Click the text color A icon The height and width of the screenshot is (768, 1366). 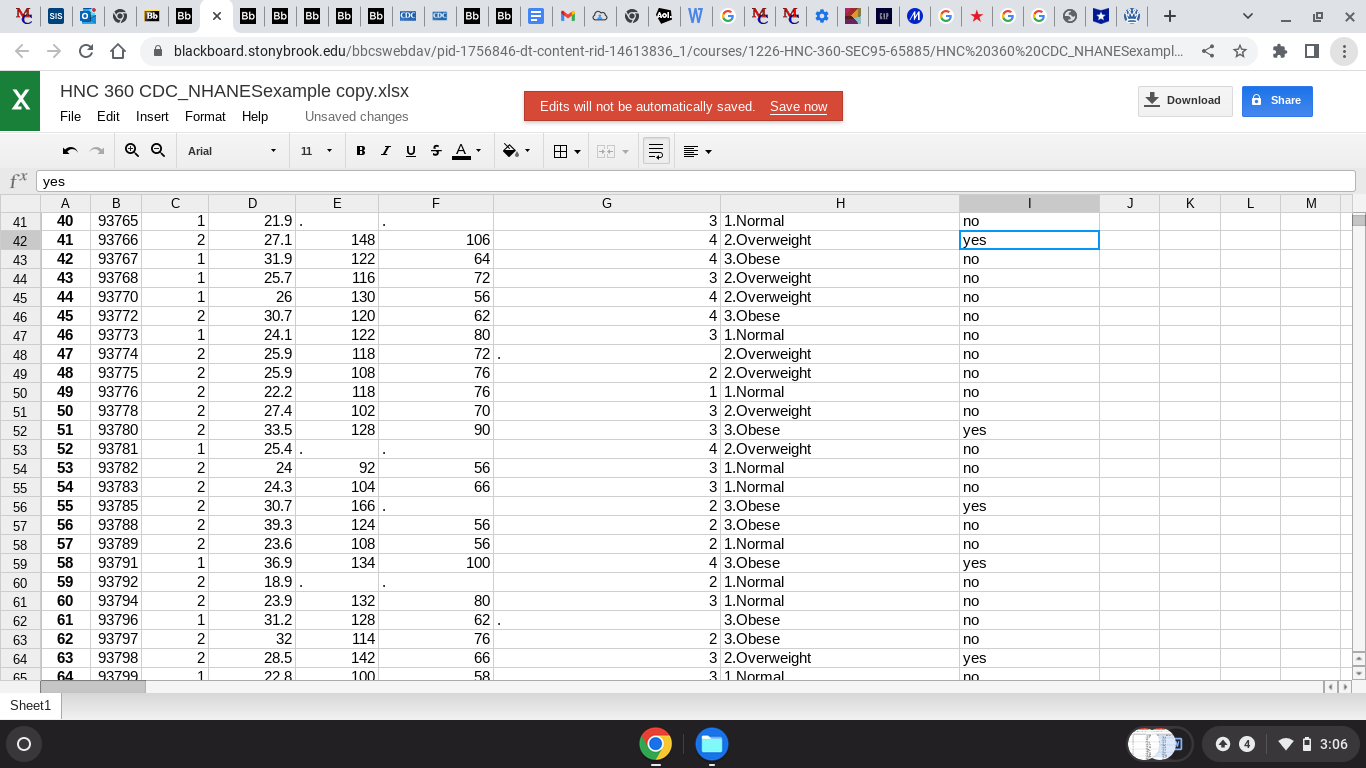click(x=461, y=151)
